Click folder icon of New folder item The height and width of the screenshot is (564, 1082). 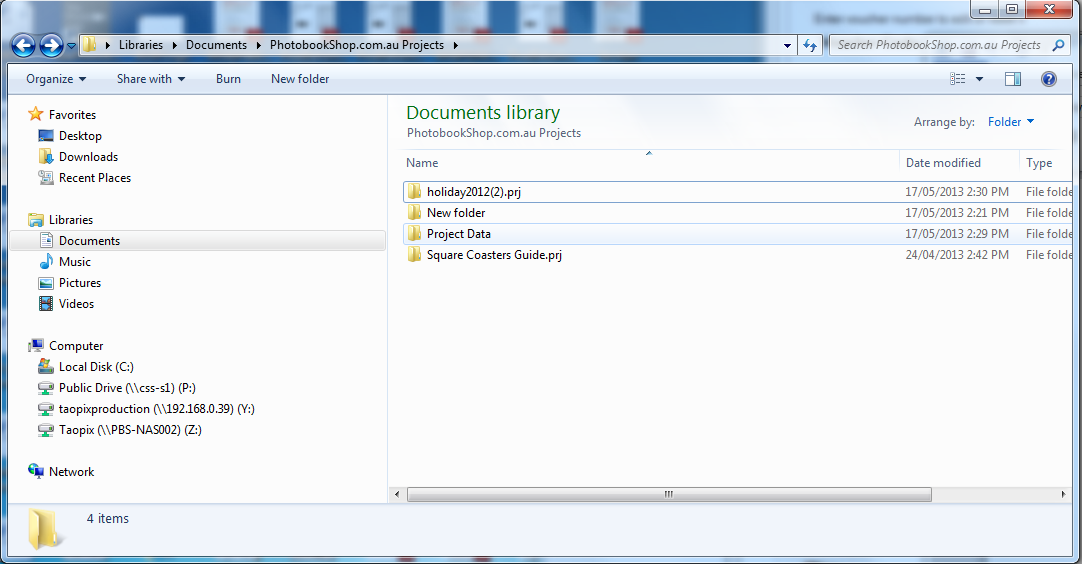[414, 213]
